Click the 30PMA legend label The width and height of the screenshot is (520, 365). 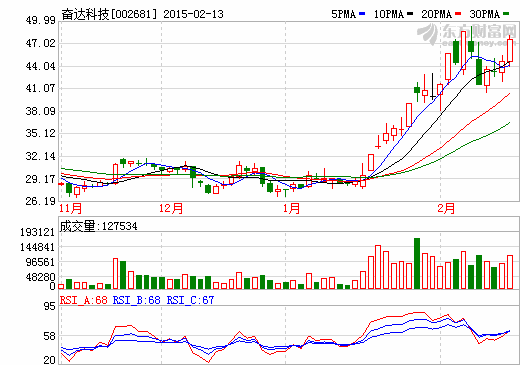pos(484,14)
